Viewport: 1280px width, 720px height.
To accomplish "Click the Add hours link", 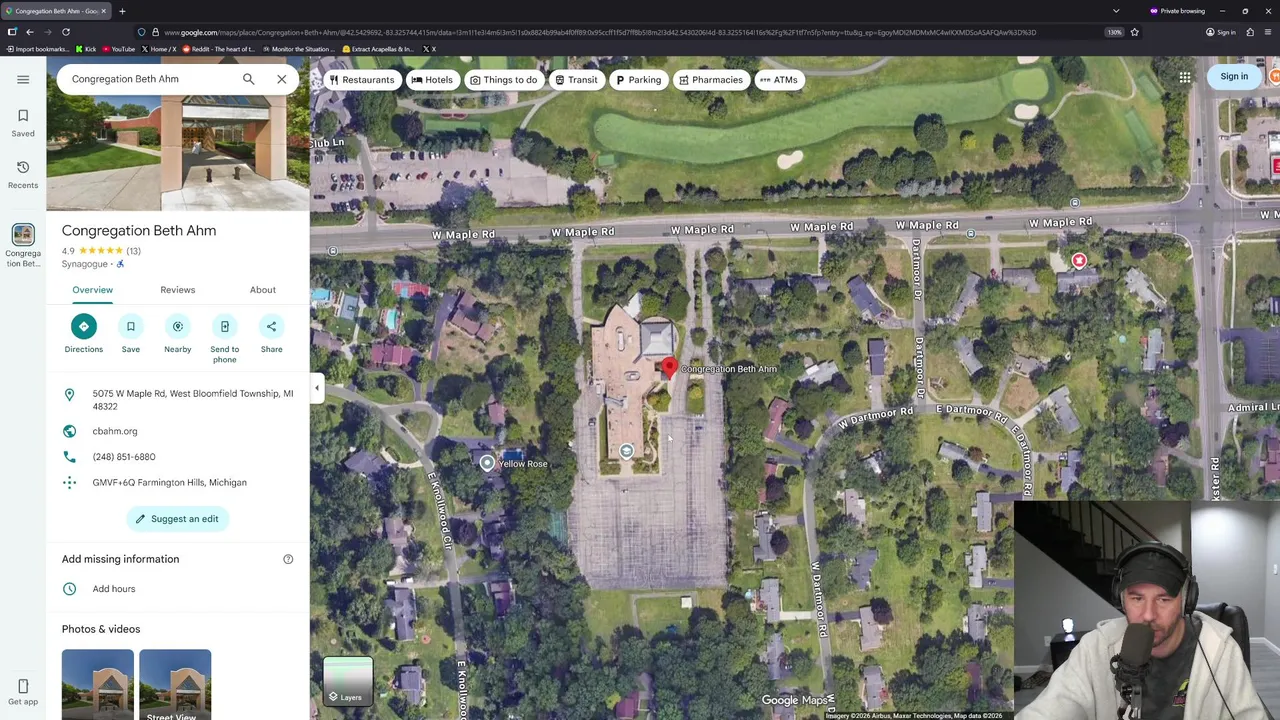I will pos(114,589).
